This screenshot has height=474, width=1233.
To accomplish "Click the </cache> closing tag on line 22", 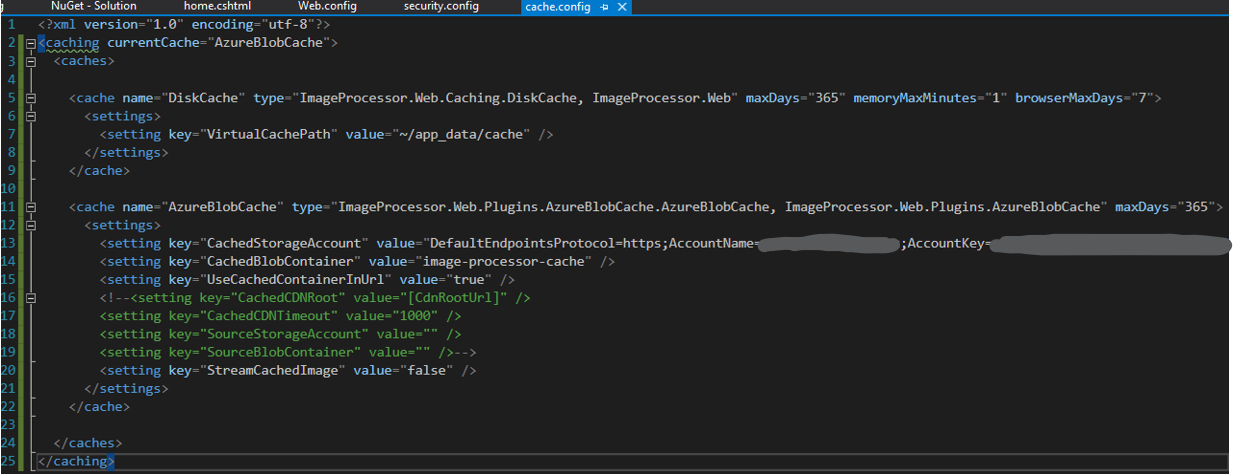I will (99, 407).
